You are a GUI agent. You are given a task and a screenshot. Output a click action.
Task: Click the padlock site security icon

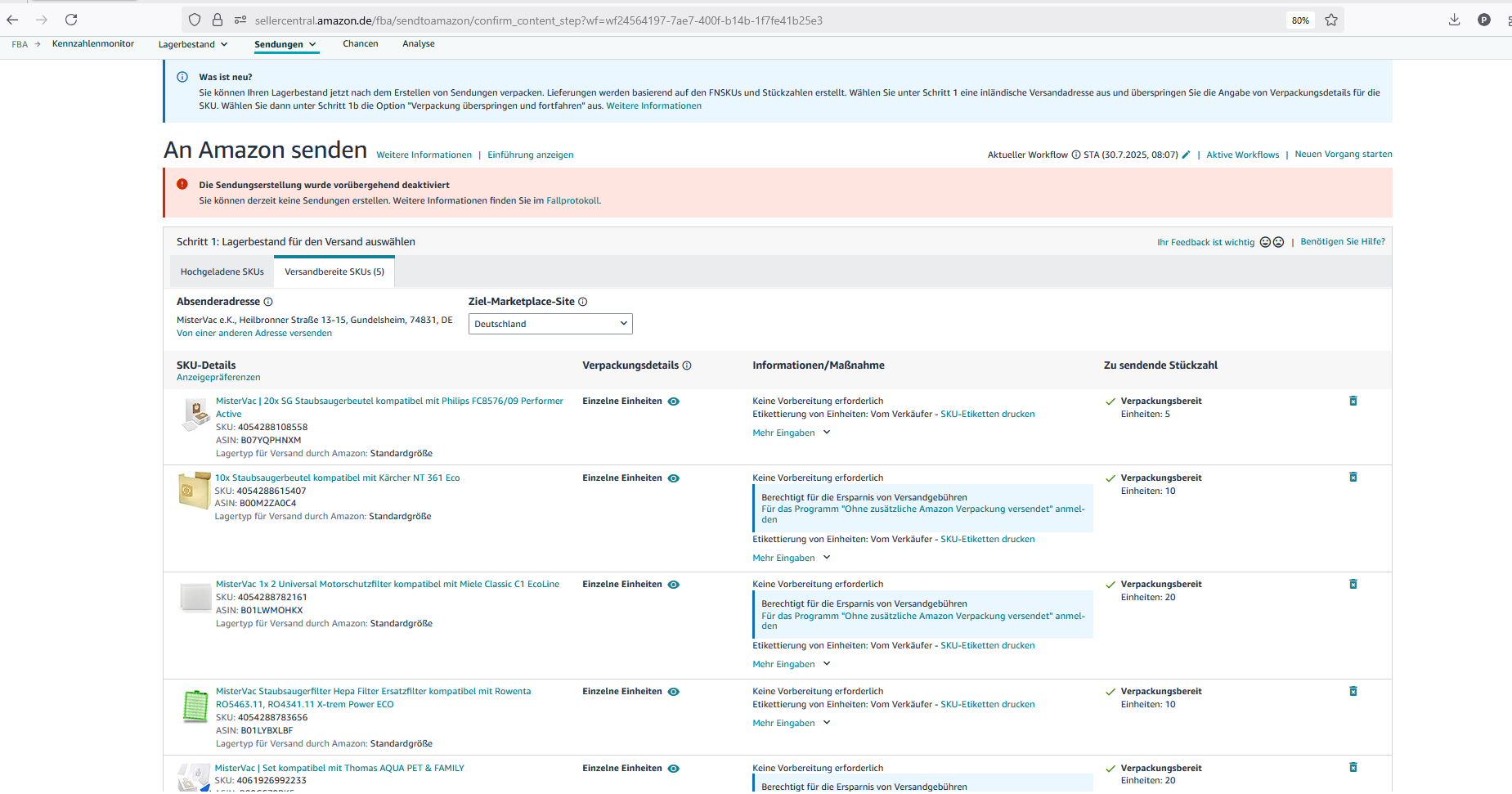[218, 20]
